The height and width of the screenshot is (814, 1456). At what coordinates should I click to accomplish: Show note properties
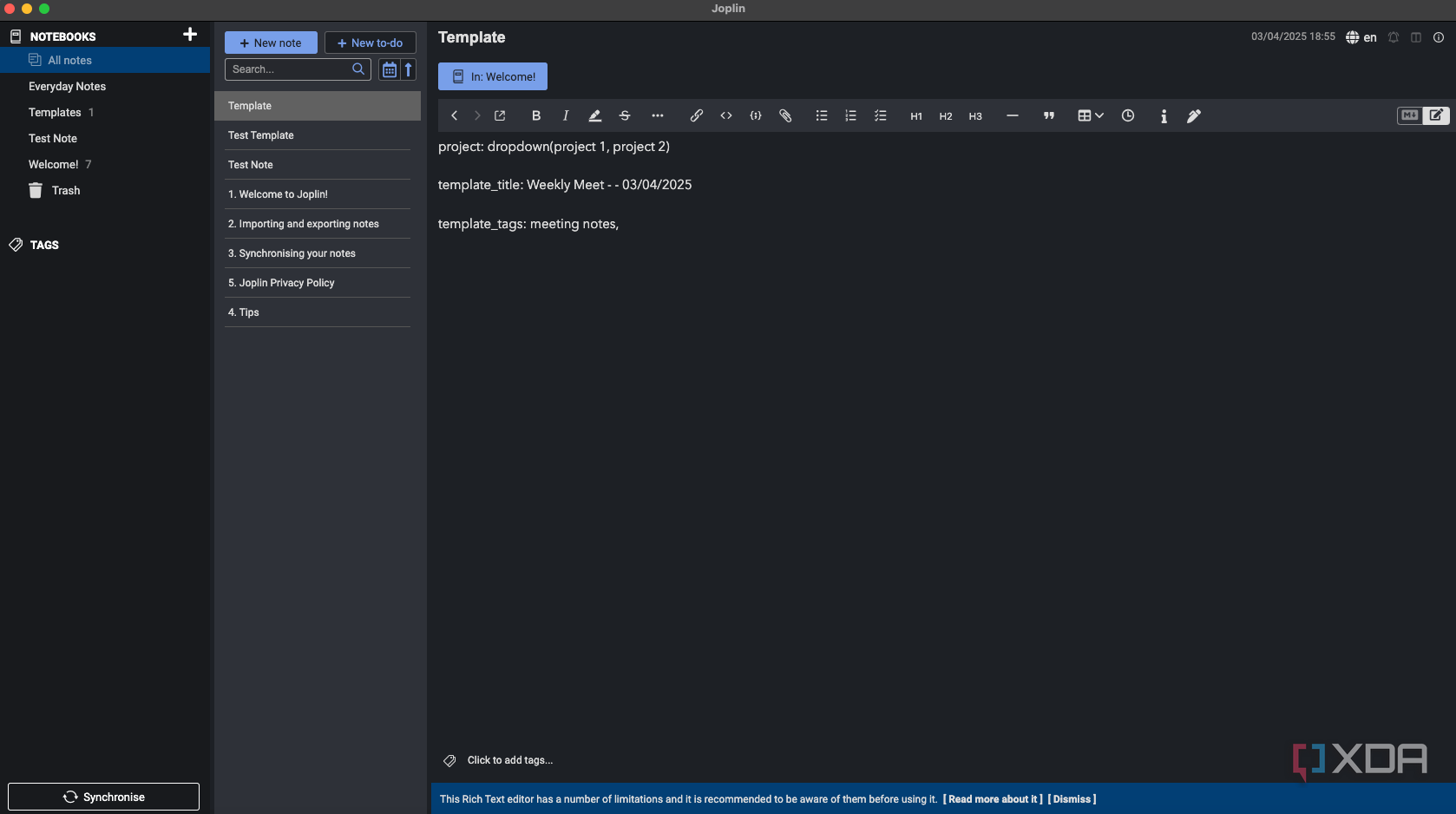pos(1439,37)
